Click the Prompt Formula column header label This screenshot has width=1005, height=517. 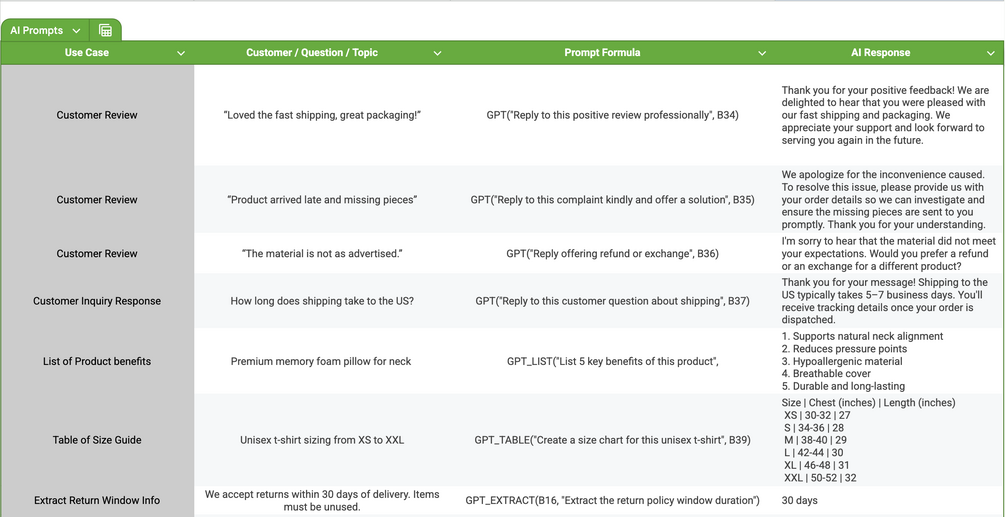[602, 53]
